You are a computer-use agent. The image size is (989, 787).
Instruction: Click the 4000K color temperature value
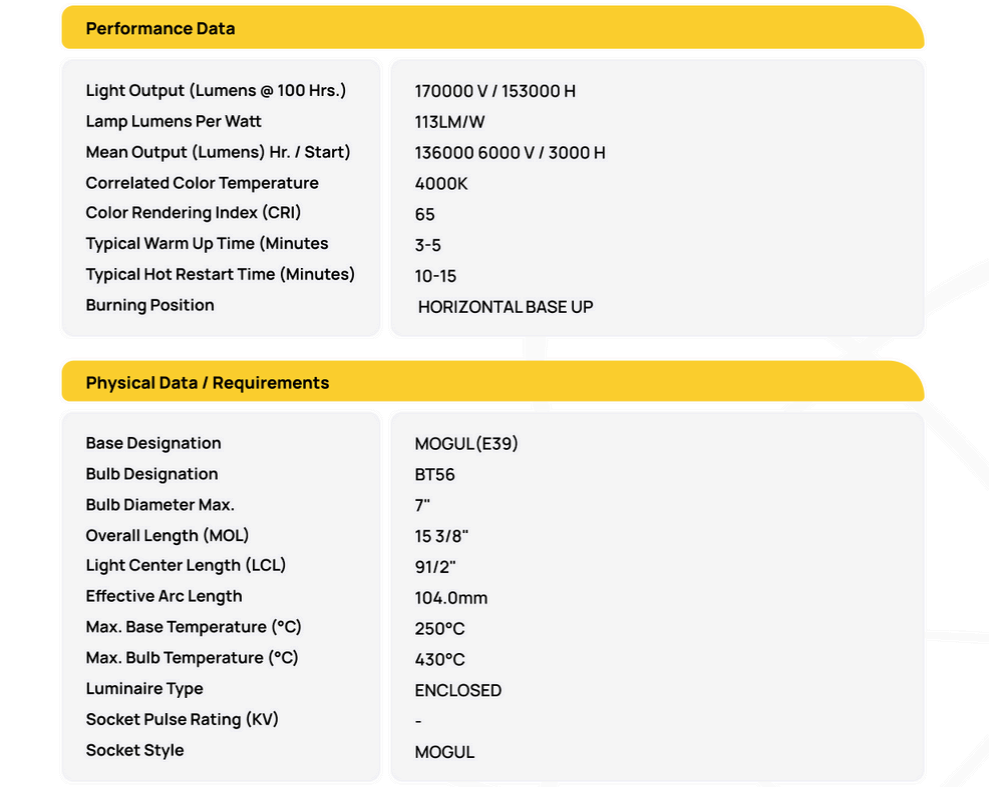(441, 184)
